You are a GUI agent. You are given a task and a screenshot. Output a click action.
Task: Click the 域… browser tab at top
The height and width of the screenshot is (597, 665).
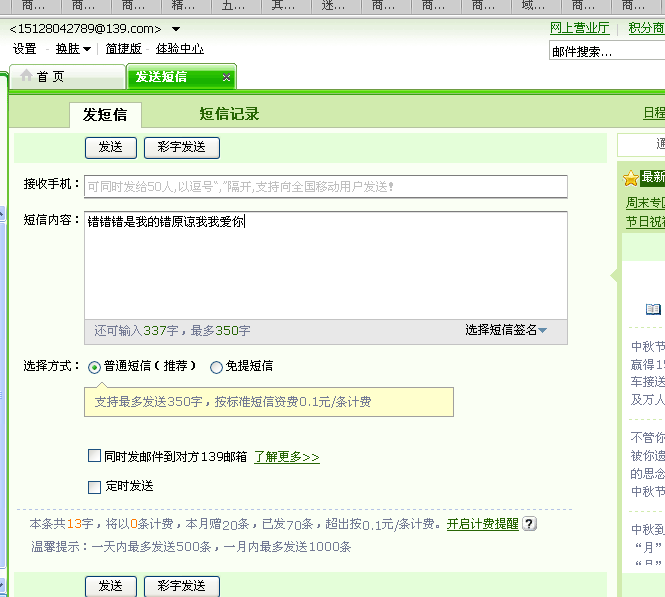536,6
